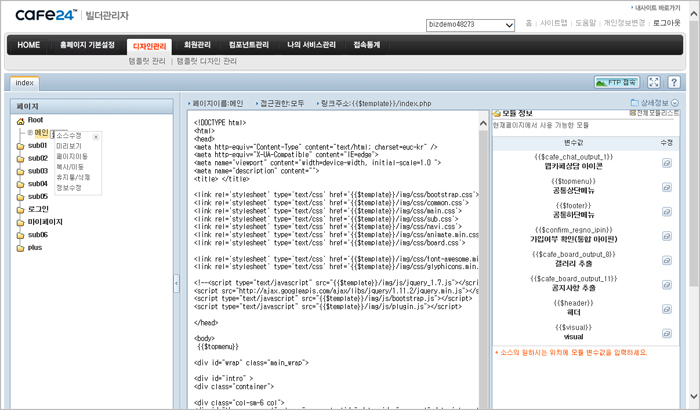
Task: Click inside the HTML source code editor
Action: pyautogui.click(x=333, y=260)
